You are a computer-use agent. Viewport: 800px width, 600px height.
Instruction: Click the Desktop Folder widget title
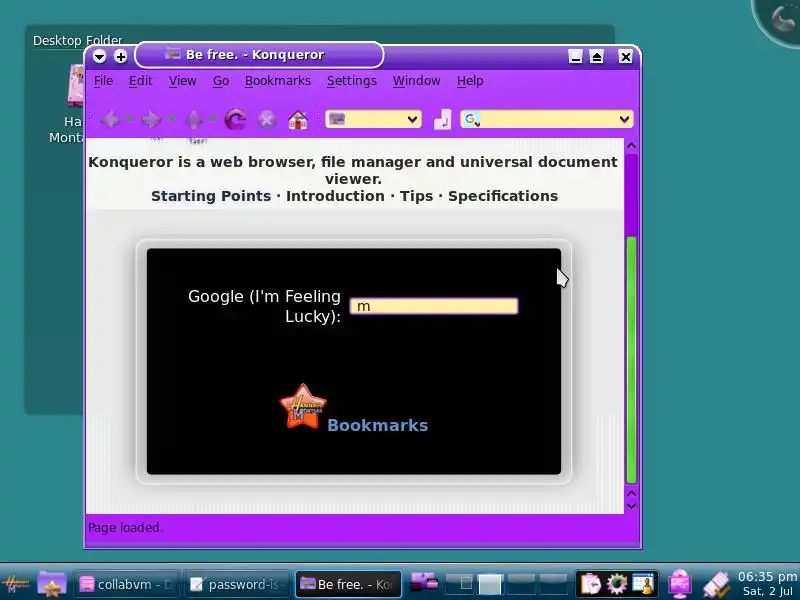pos(78,40)
